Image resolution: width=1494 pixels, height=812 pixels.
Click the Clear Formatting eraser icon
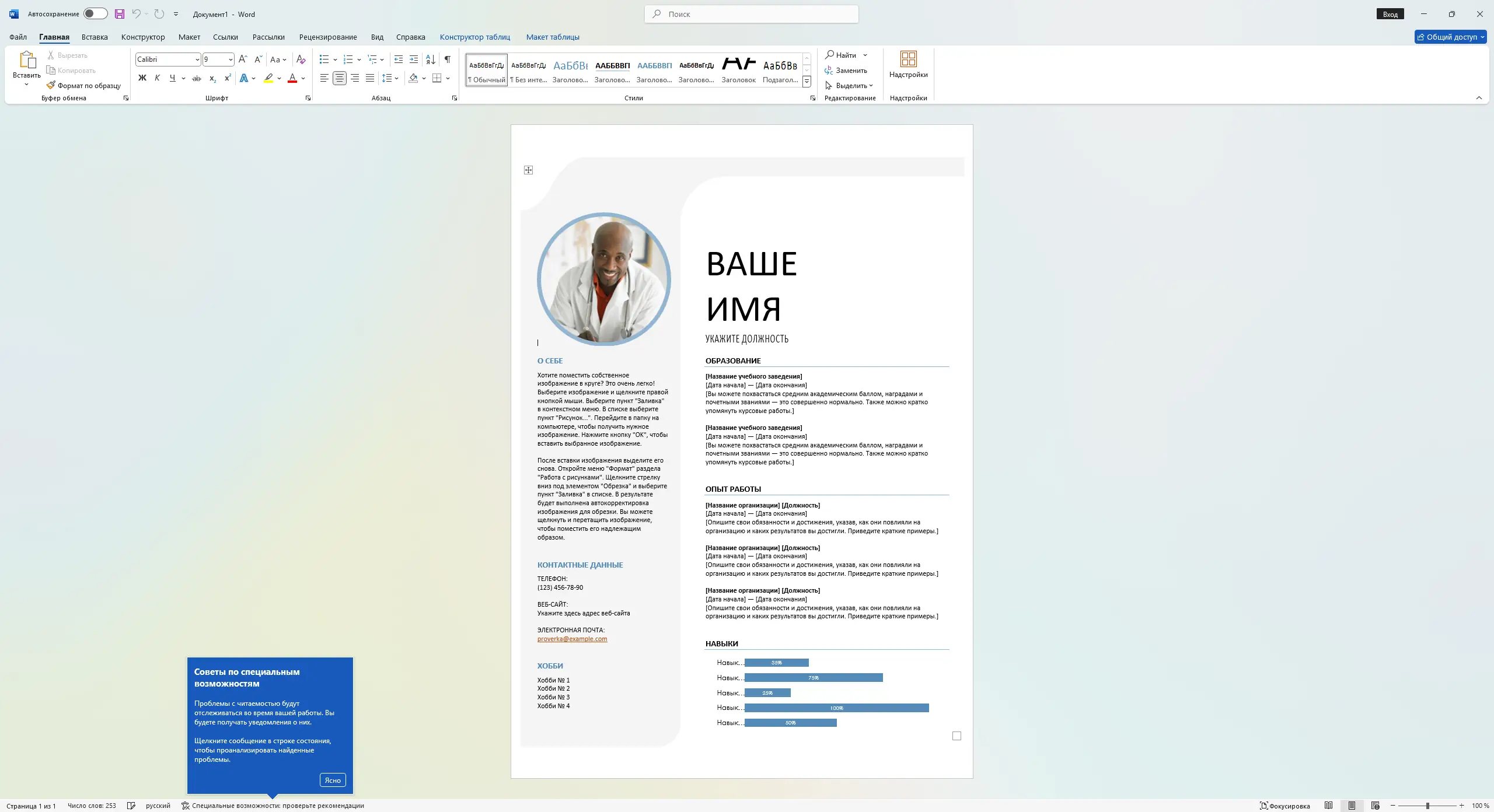301,60
